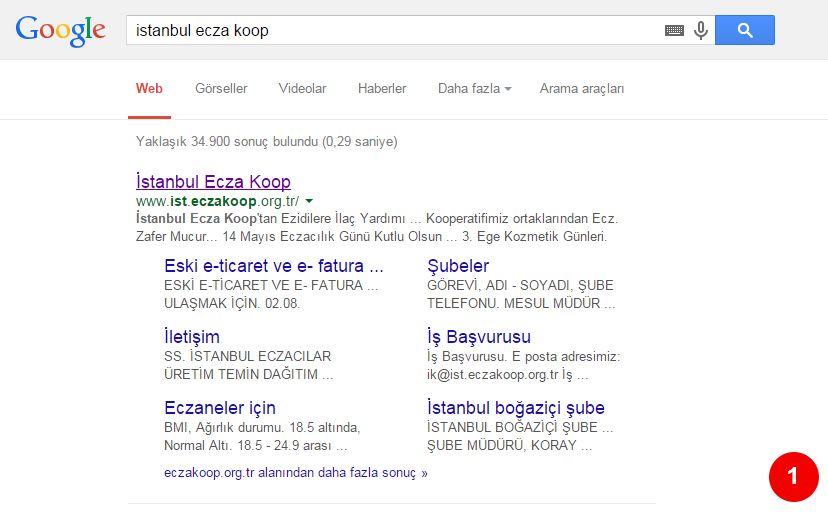Activate voice search microphone icon
The width and height of the screenshot is (828, 516).
[701, 31]
